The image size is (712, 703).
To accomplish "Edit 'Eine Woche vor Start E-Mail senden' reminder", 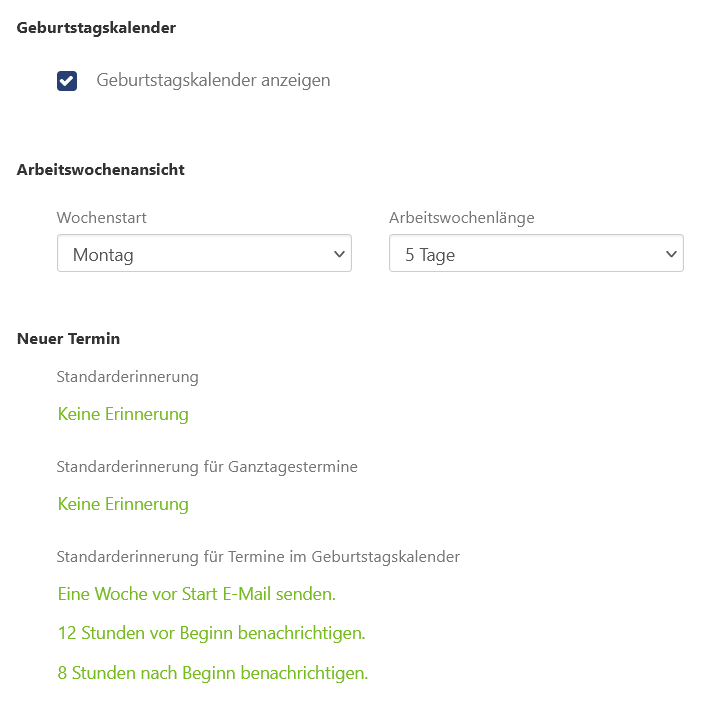I will [x=197, y=594].
